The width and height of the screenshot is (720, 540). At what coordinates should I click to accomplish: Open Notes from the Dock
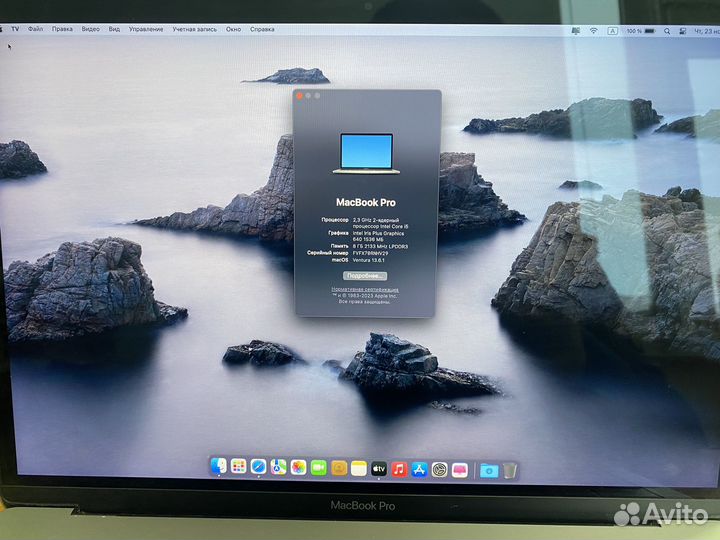click(x=359, y=469)
